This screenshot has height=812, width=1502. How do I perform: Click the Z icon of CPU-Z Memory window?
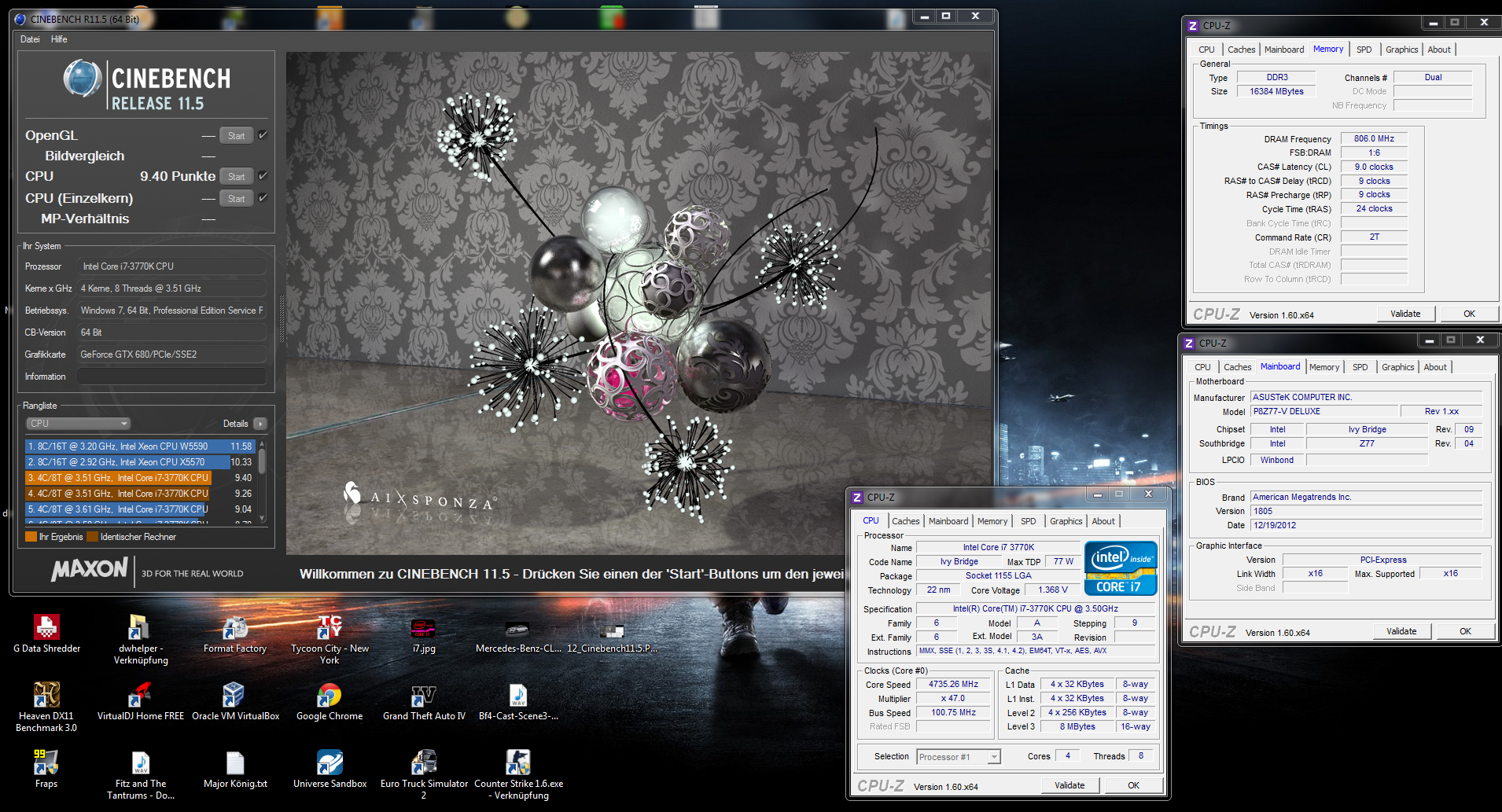1193,25
